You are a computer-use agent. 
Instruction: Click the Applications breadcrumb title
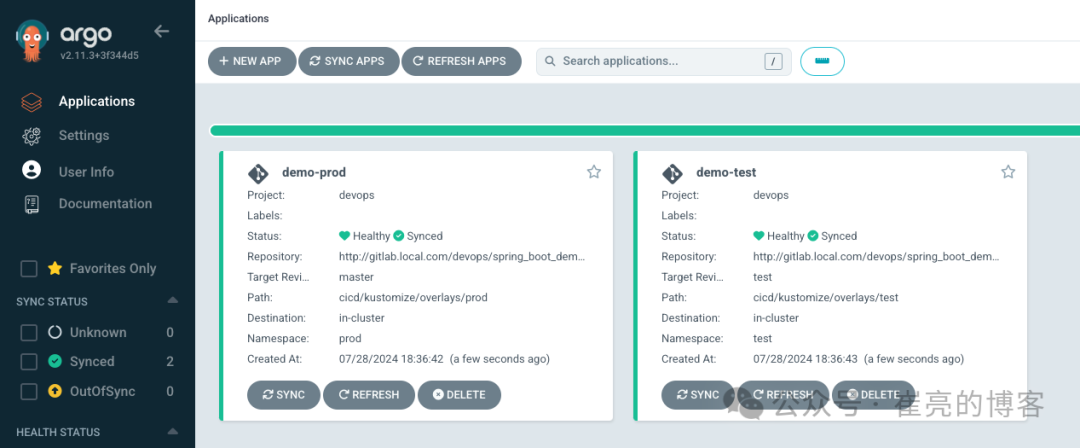(238, 19)
